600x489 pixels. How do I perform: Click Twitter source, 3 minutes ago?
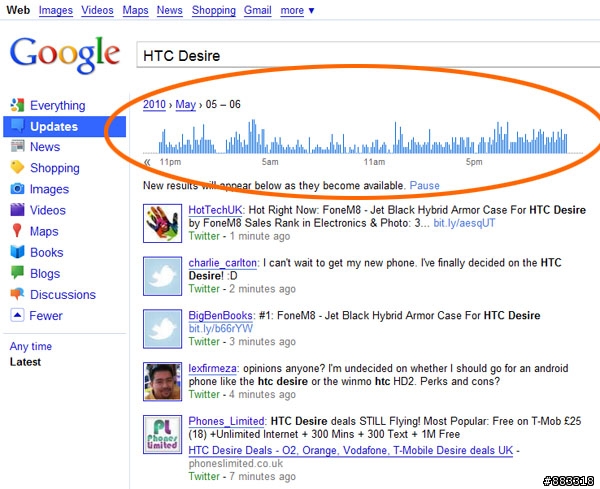pos(204,342)
